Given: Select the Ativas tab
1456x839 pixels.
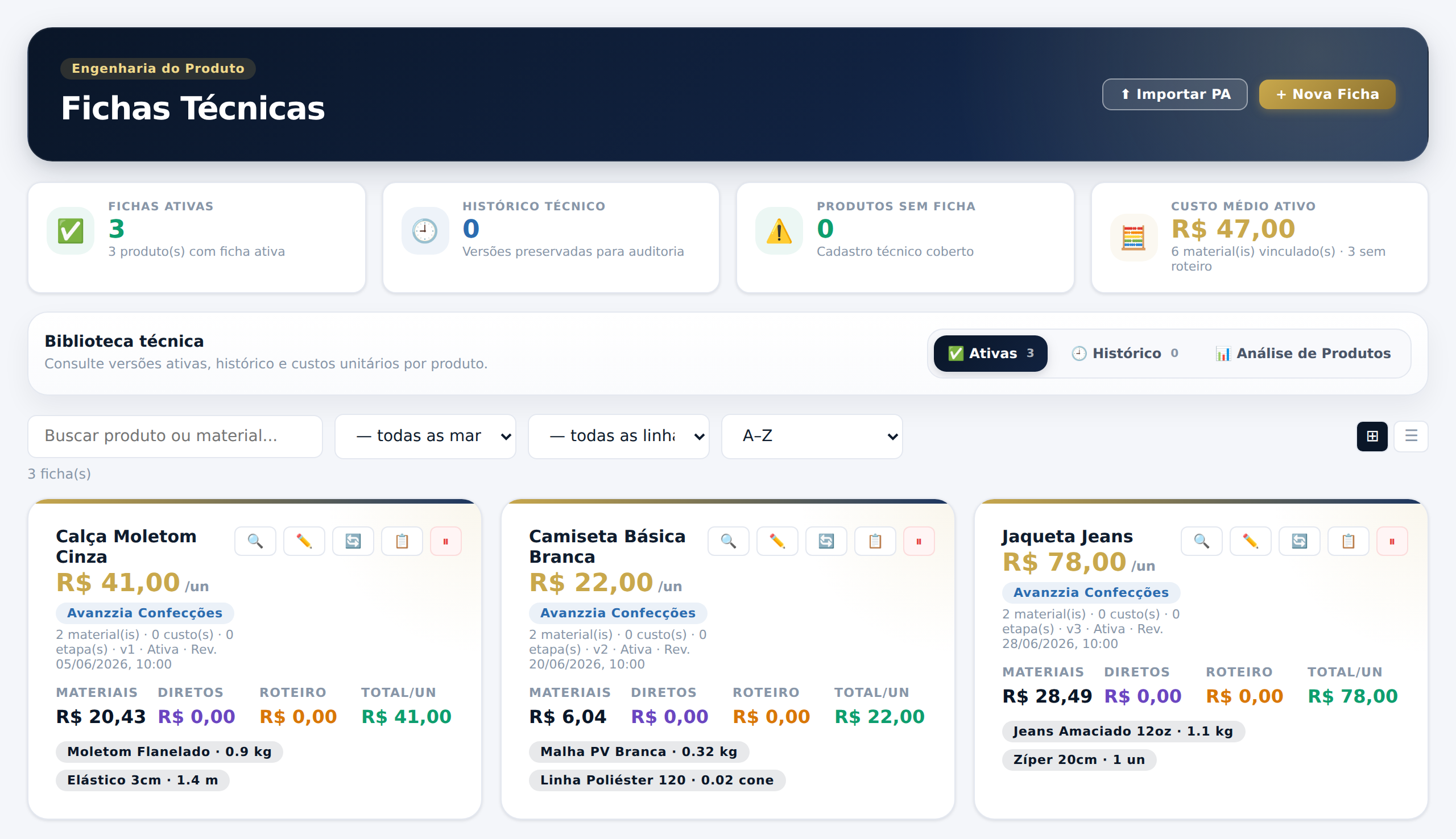Looking at the screenshot, I should tap(990, 353).
